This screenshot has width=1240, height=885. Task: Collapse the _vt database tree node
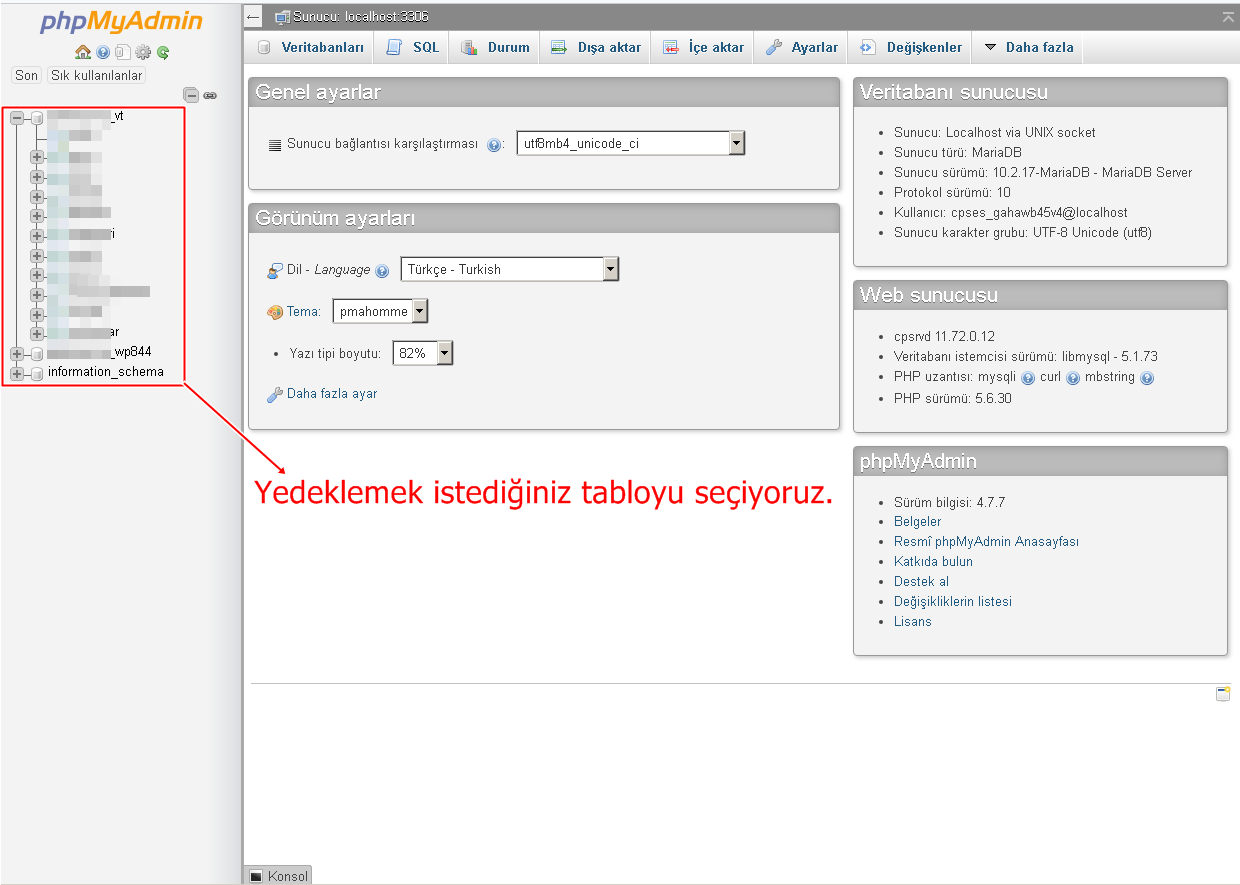pyautogui.click(x=17, y=117)
